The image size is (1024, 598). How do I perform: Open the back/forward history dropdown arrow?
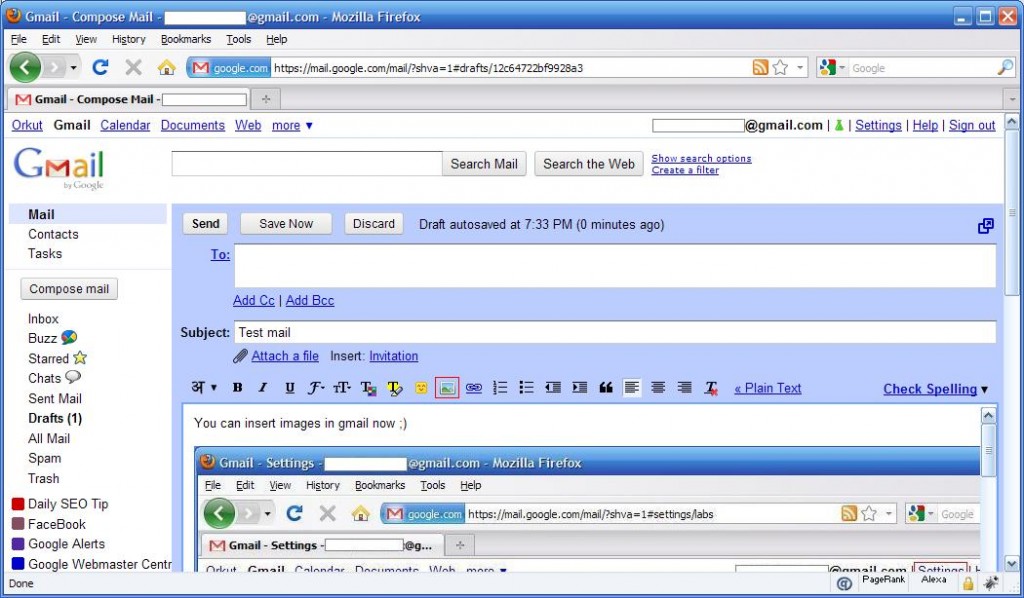point(73,67)
